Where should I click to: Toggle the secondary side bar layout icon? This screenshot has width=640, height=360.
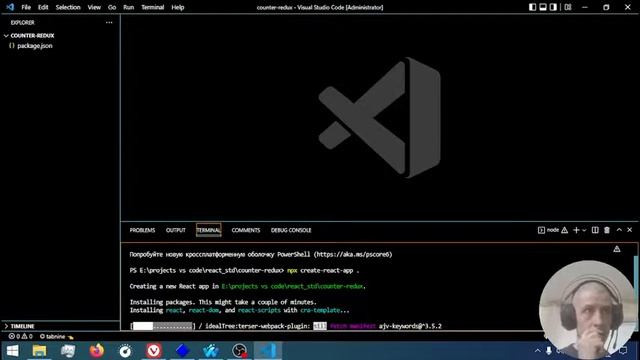553,7
